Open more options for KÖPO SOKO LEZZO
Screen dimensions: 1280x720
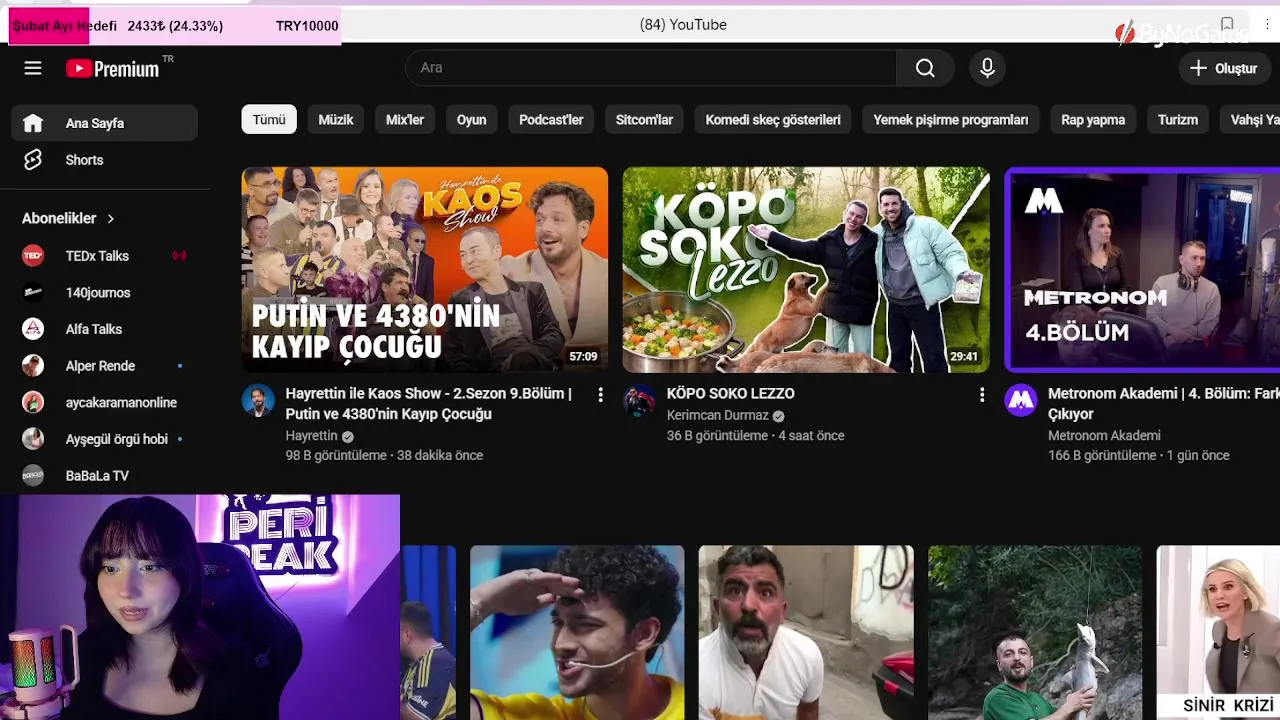(x=982, y=395)
